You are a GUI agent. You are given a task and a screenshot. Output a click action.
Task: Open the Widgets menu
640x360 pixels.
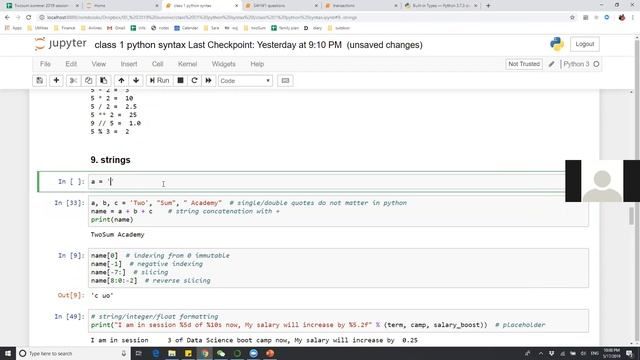tap(224, 64)
